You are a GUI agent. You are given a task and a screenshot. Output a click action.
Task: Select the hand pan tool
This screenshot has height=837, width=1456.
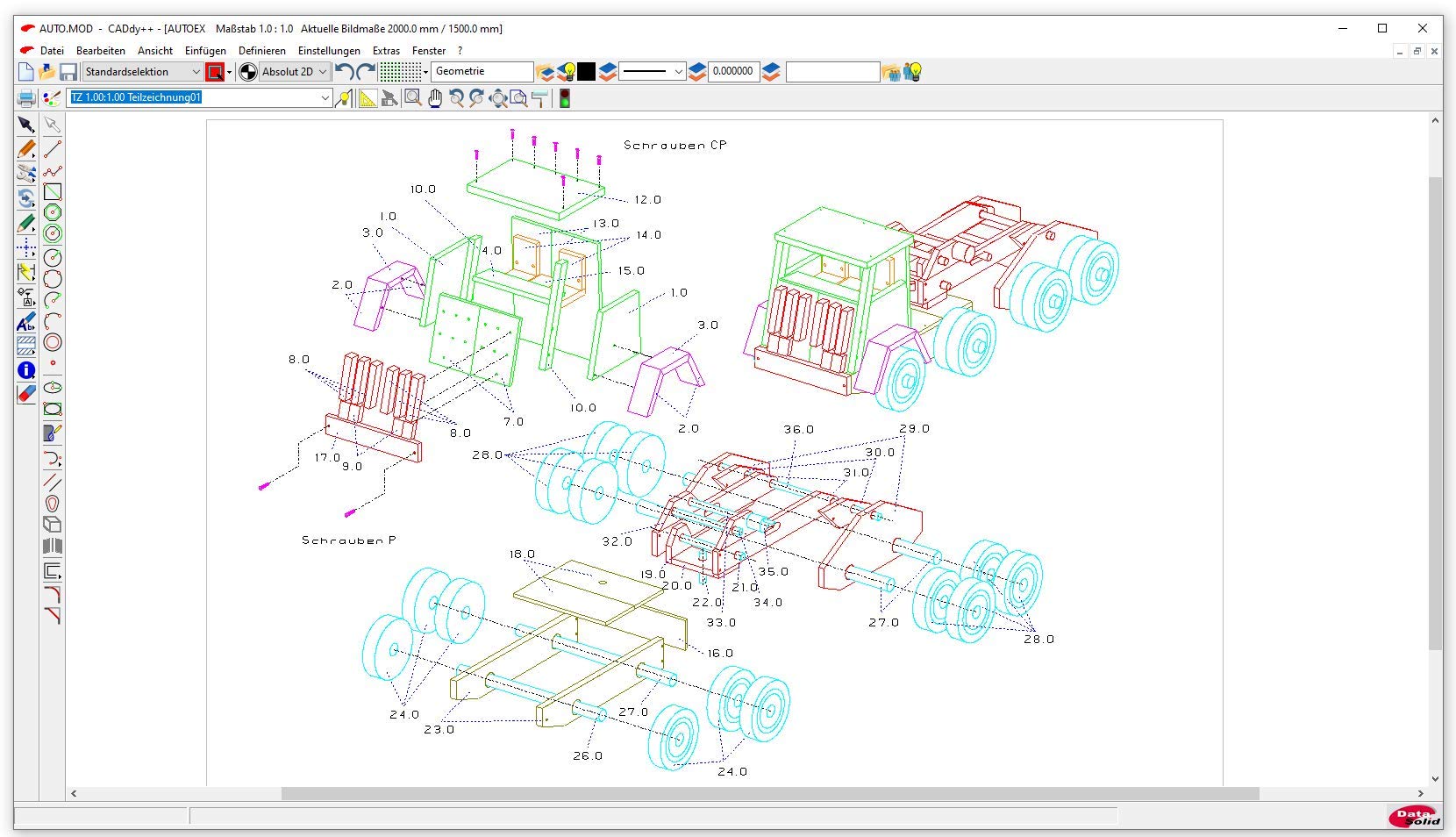435,98
